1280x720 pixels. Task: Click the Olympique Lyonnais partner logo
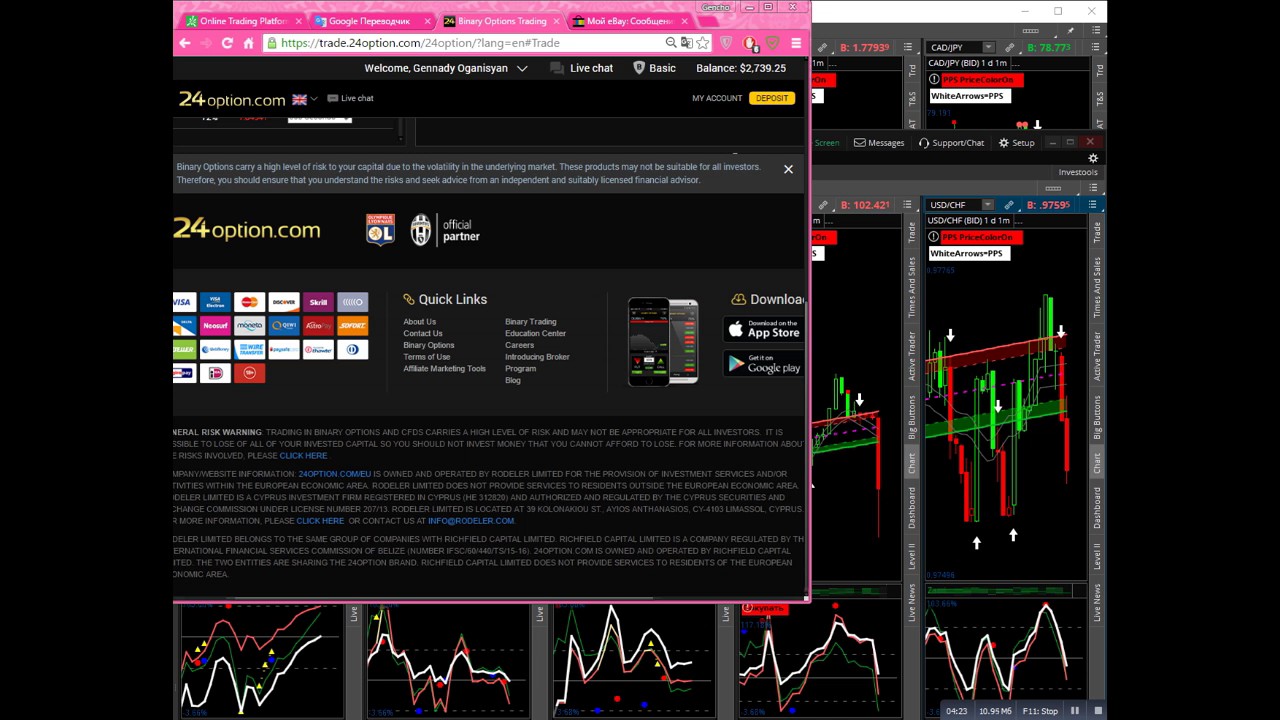[x=380, y=230]
